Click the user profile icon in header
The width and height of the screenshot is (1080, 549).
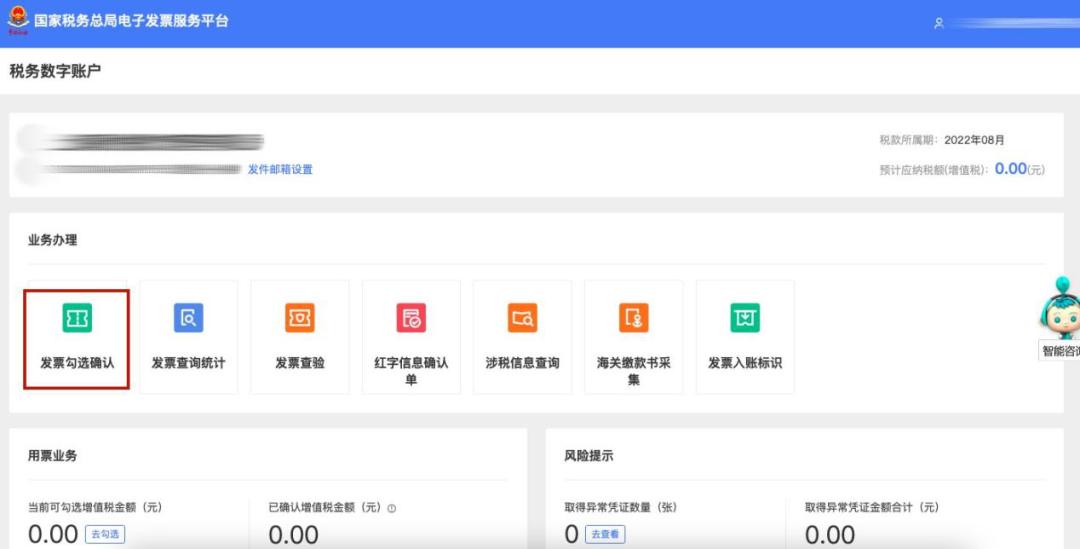pos(938,23)
